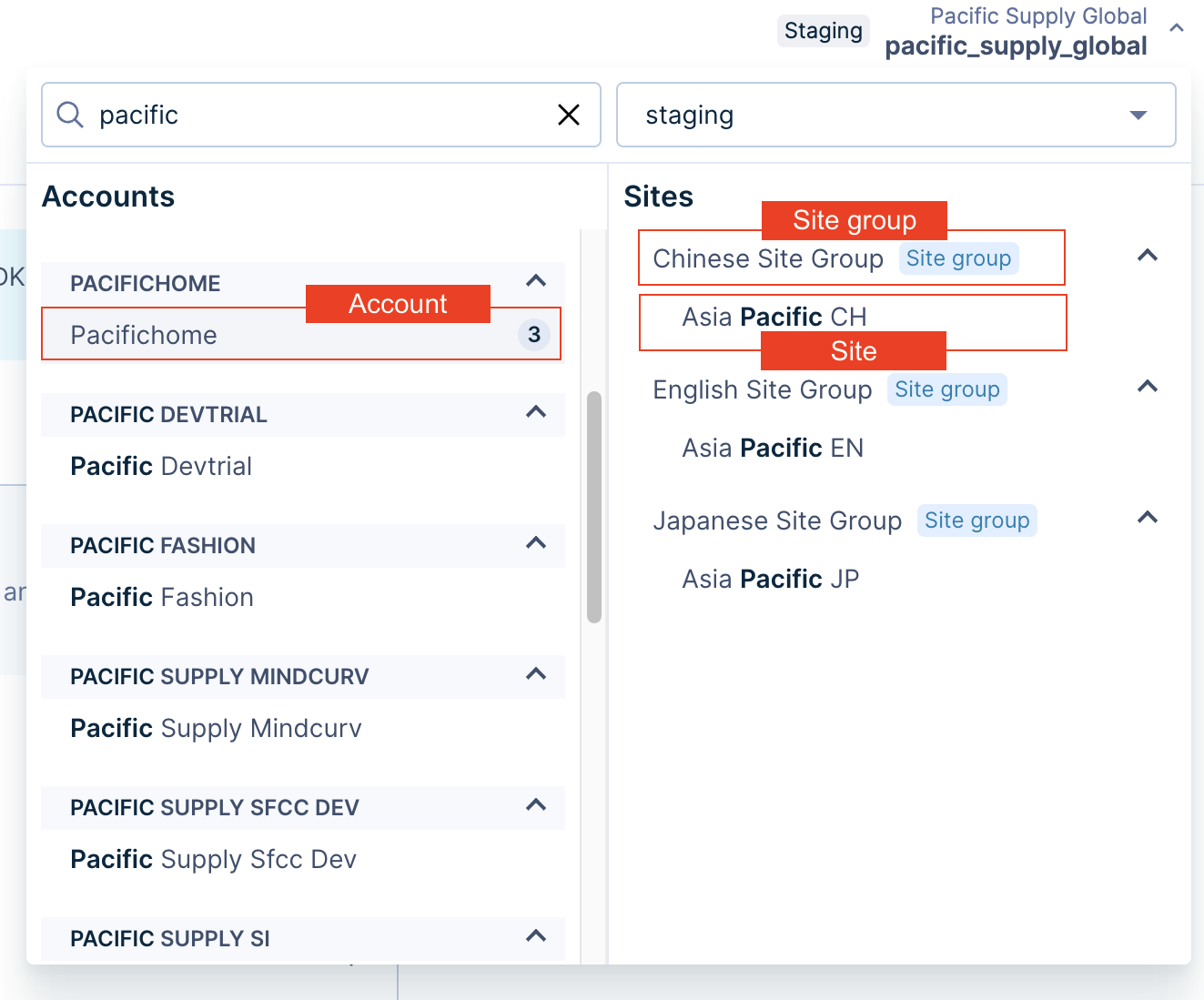Screen dimensions: 1204x1000
Task: Click the PACIFICHOME group header
Action: [x=303, y=283]
